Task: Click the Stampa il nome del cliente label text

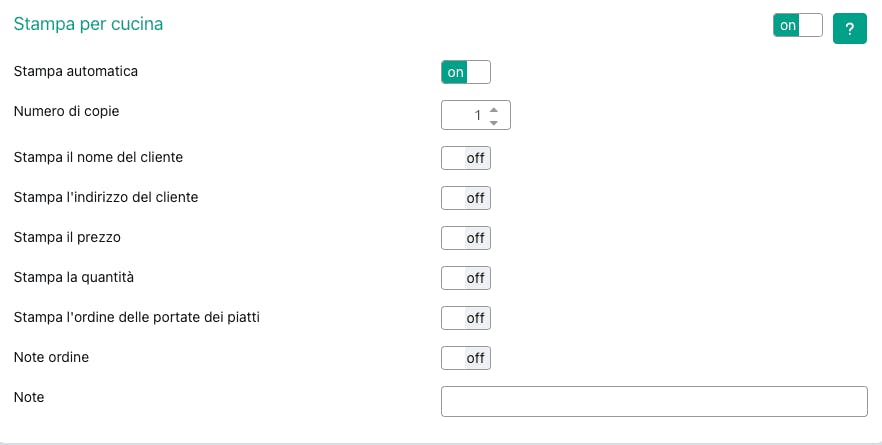Action: 98,157
